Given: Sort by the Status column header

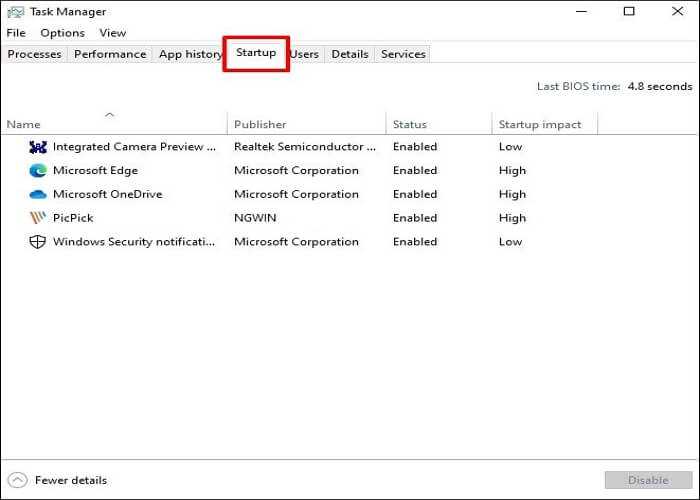Looking at the screenshot, I should click(410, 124).
